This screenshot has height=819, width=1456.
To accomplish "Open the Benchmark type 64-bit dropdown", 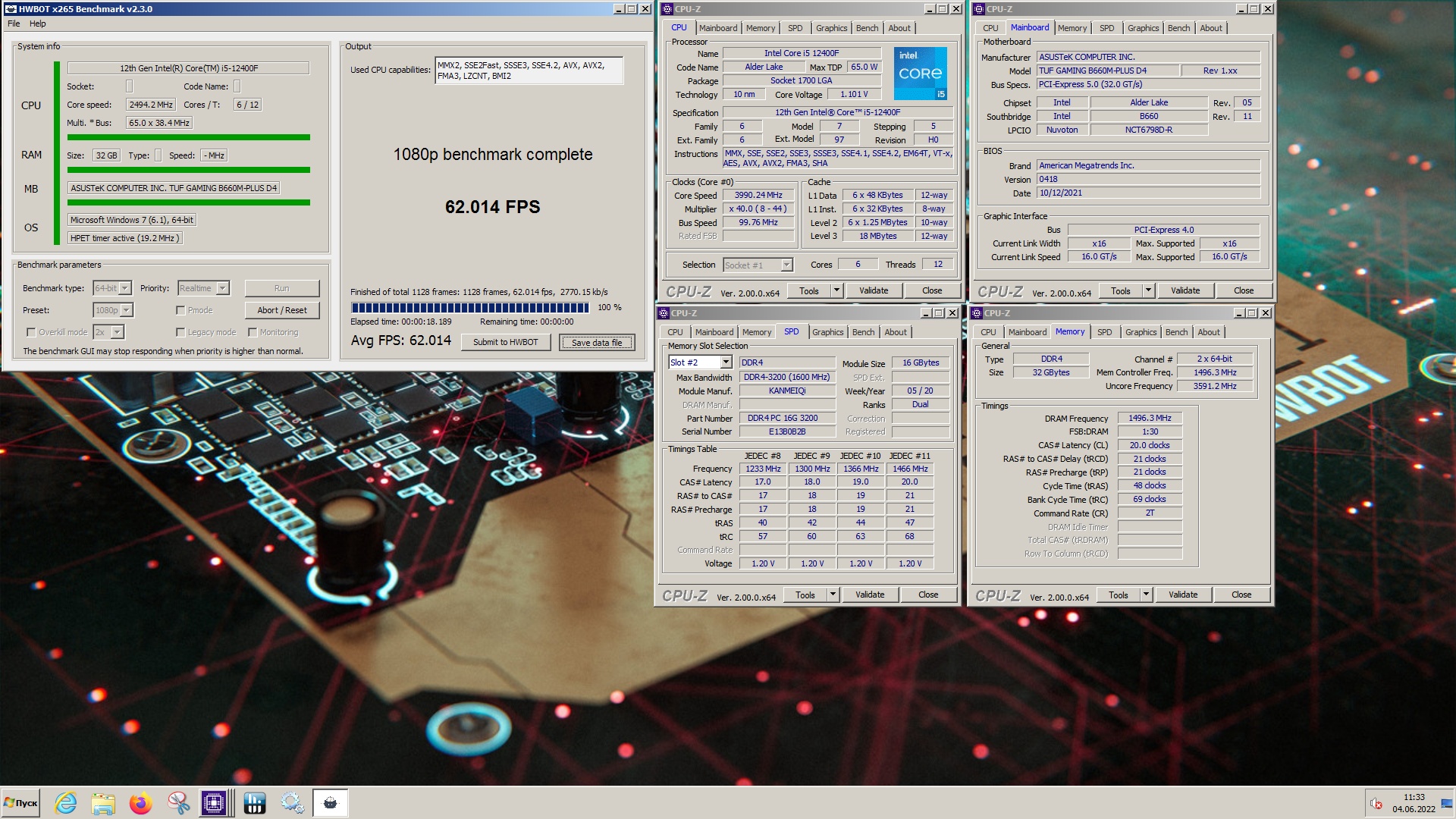I will coord(112,288).
